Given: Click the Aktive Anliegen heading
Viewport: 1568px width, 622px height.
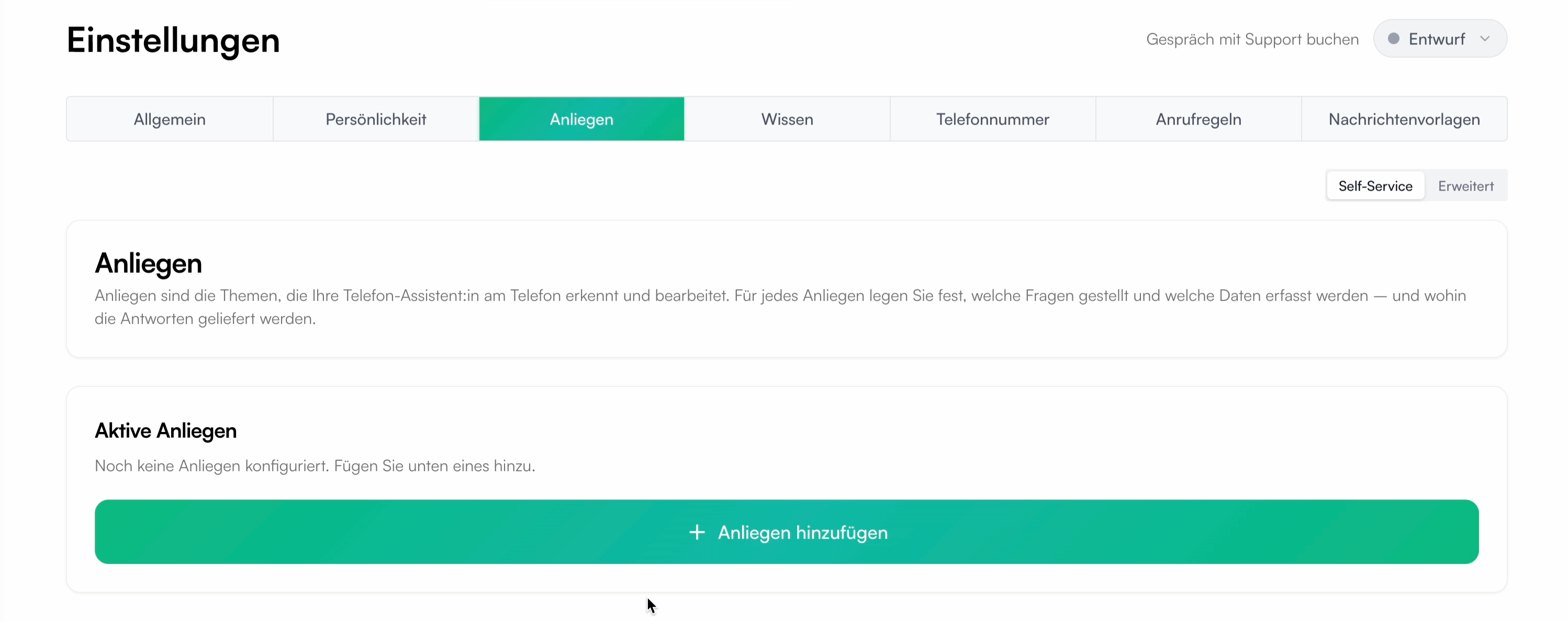Looking at the screenshot, I should point(165,431).
